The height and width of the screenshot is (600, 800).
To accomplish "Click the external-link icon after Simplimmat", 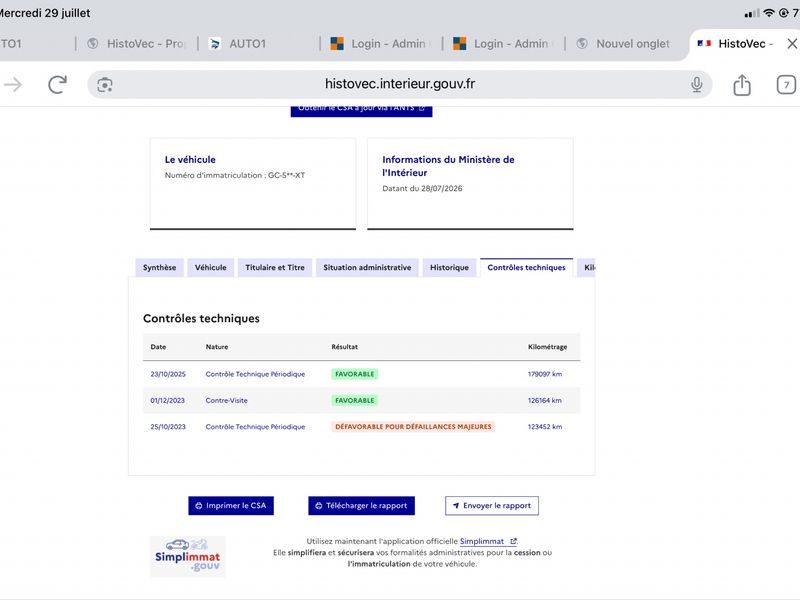I will 513,541.
